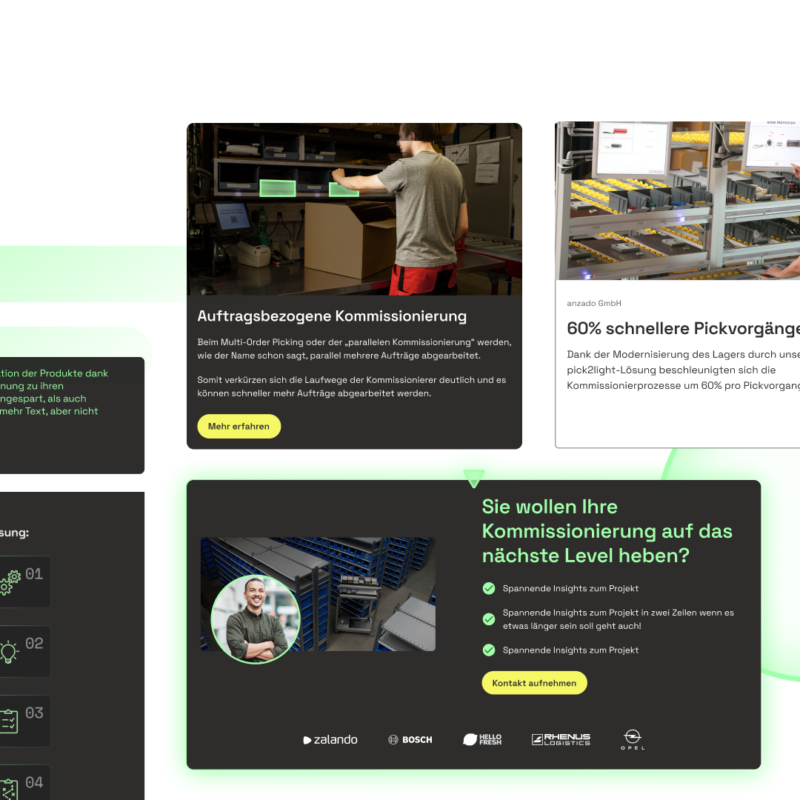Click the step number 01

34,574
